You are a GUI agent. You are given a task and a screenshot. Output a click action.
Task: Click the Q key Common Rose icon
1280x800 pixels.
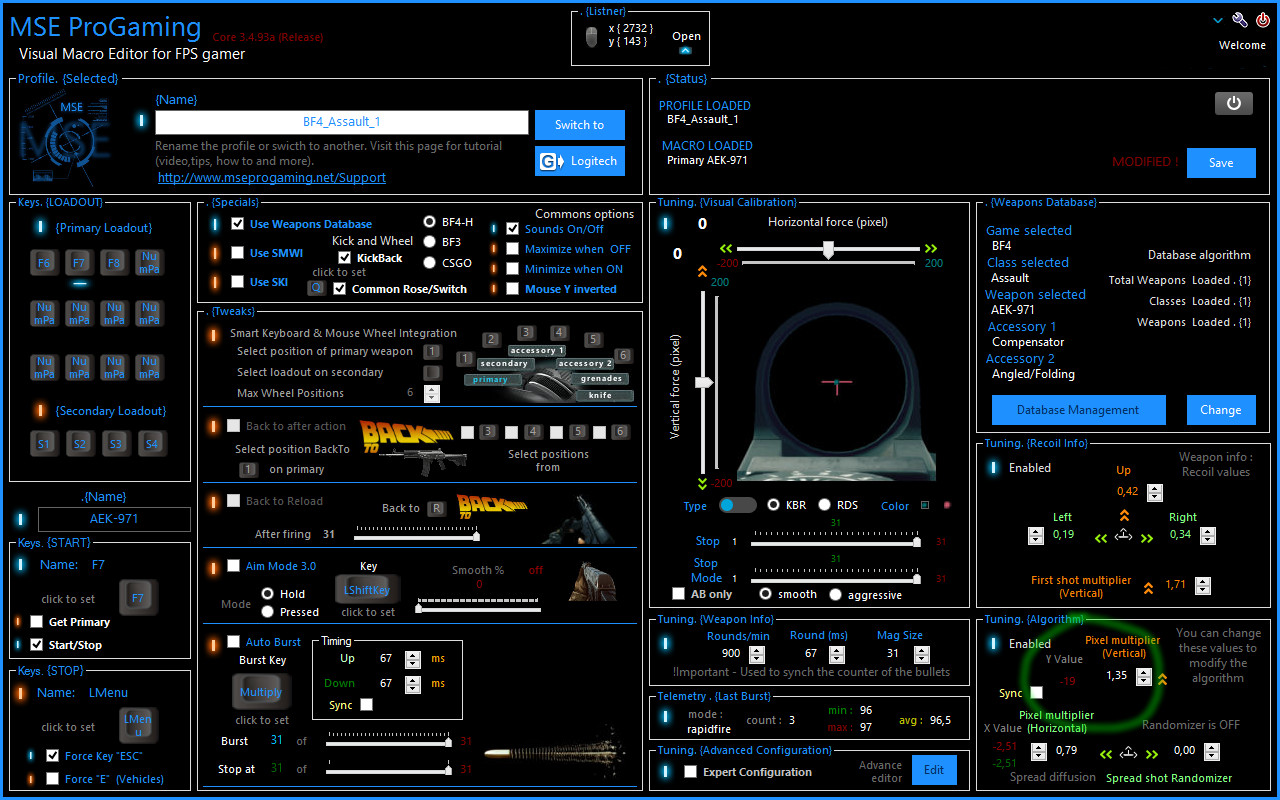pyautogui.click(x=316, y=288)
